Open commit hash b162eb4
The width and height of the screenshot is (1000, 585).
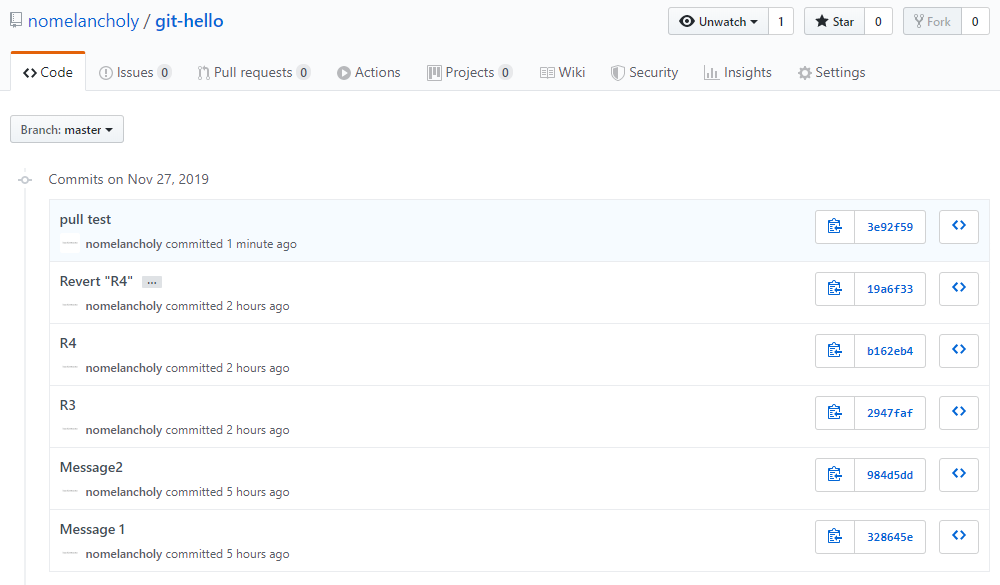click(x=890, y=351)
